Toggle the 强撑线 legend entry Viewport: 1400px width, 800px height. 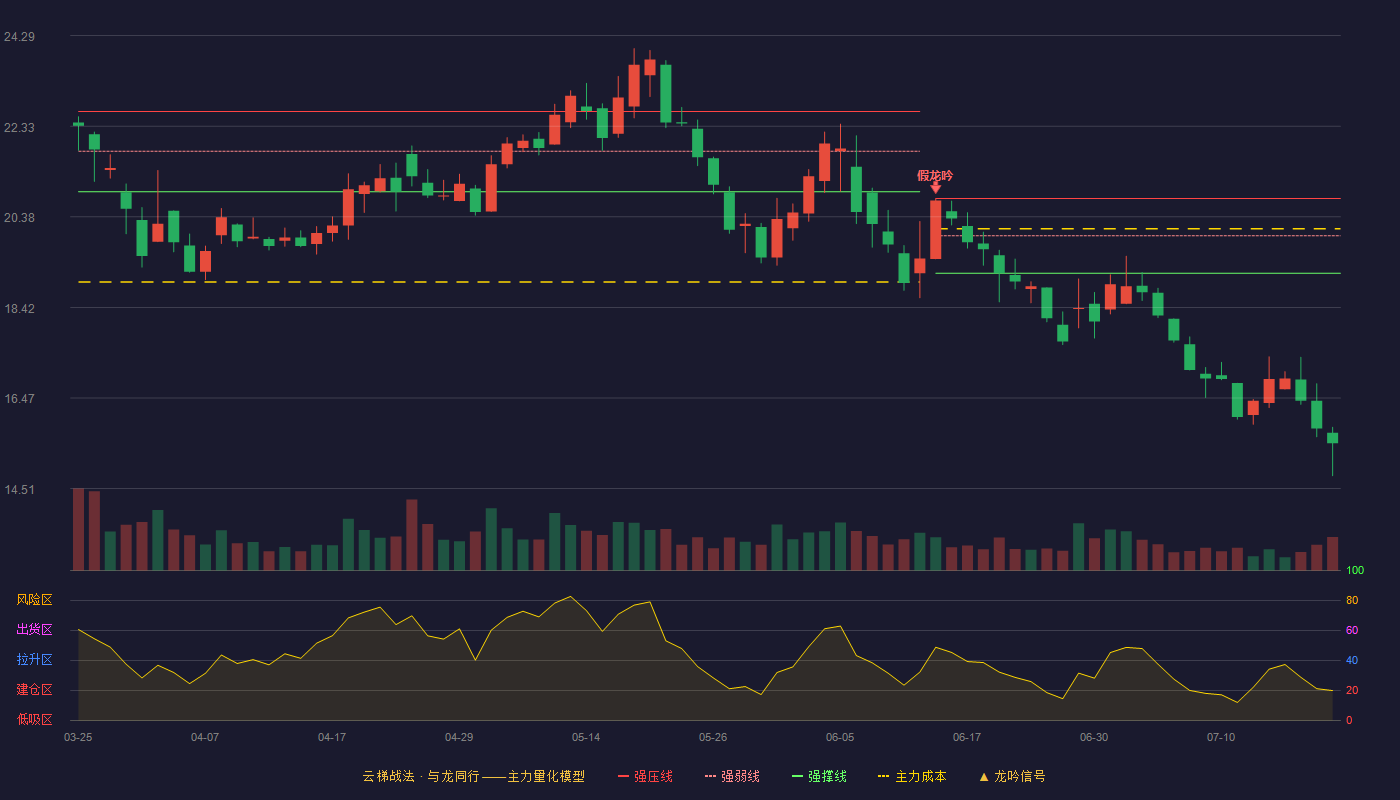(819, 776)
